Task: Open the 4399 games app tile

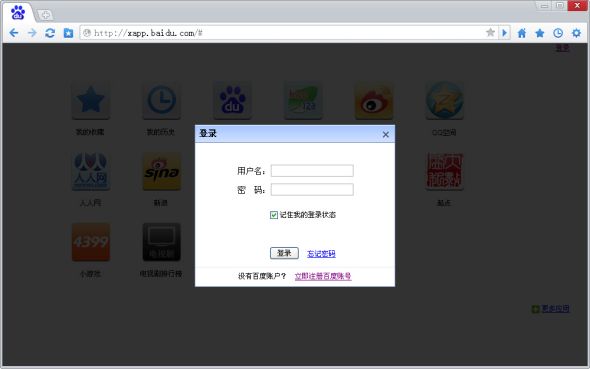Action: pyautogui.click(x=90, y=242)
